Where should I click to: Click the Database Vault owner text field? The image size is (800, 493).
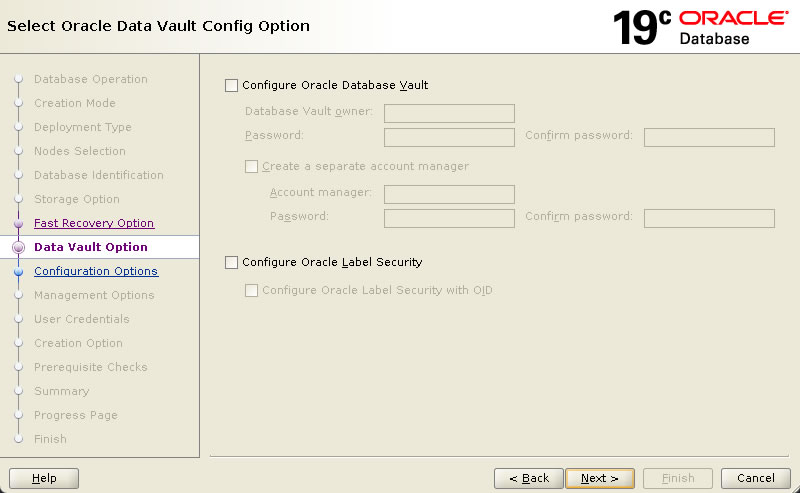click(x=449, y=113)
